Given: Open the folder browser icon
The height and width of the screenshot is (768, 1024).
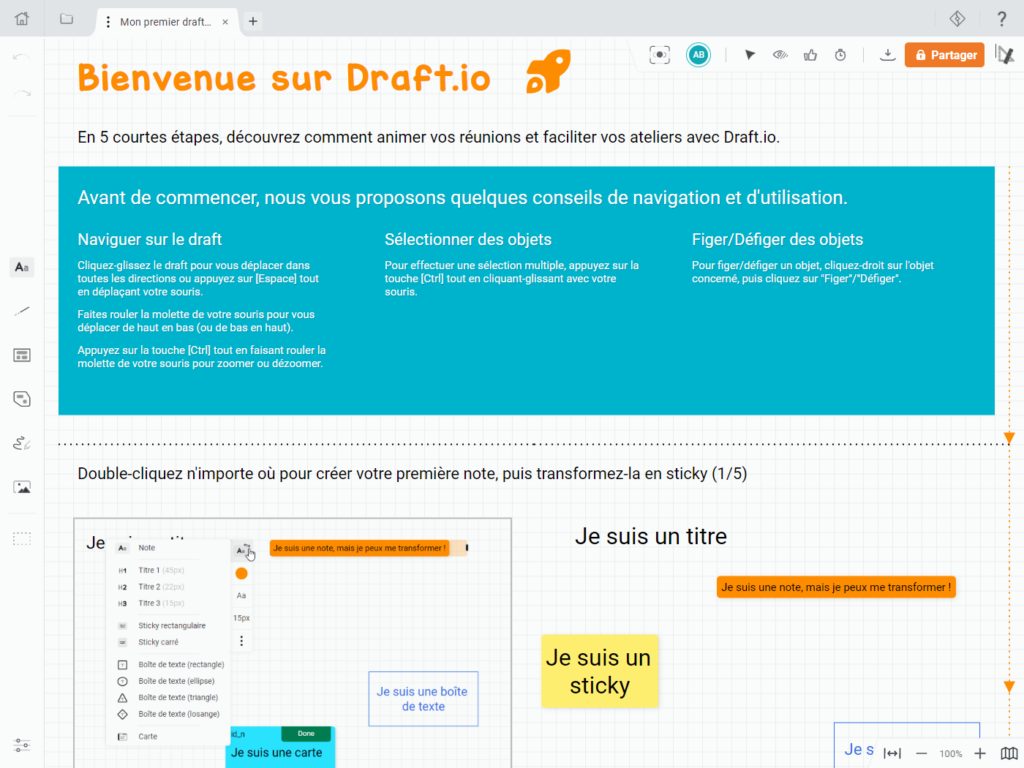Looking at the screenshot, I should (66, 18).
